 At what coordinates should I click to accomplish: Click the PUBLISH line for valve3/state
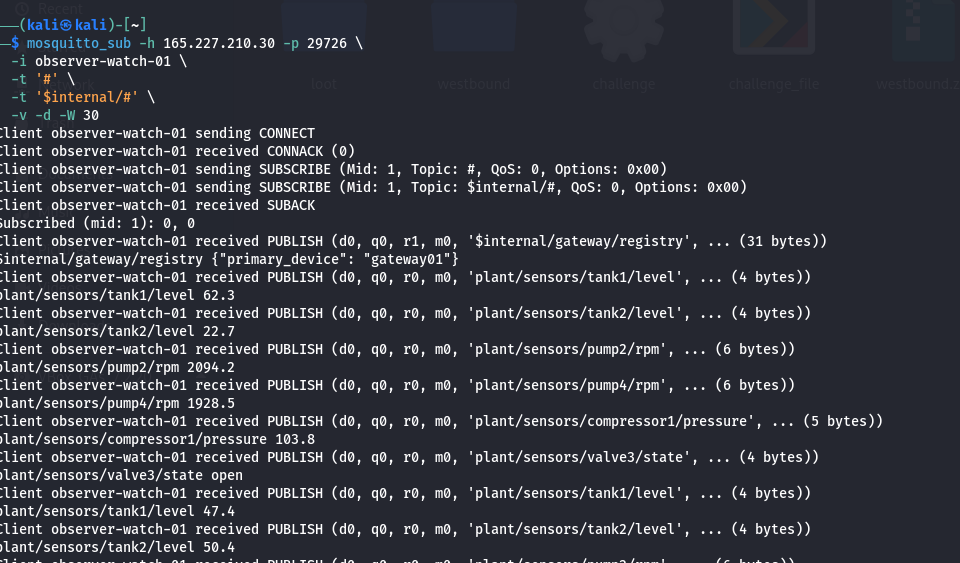tap(410, 457)
